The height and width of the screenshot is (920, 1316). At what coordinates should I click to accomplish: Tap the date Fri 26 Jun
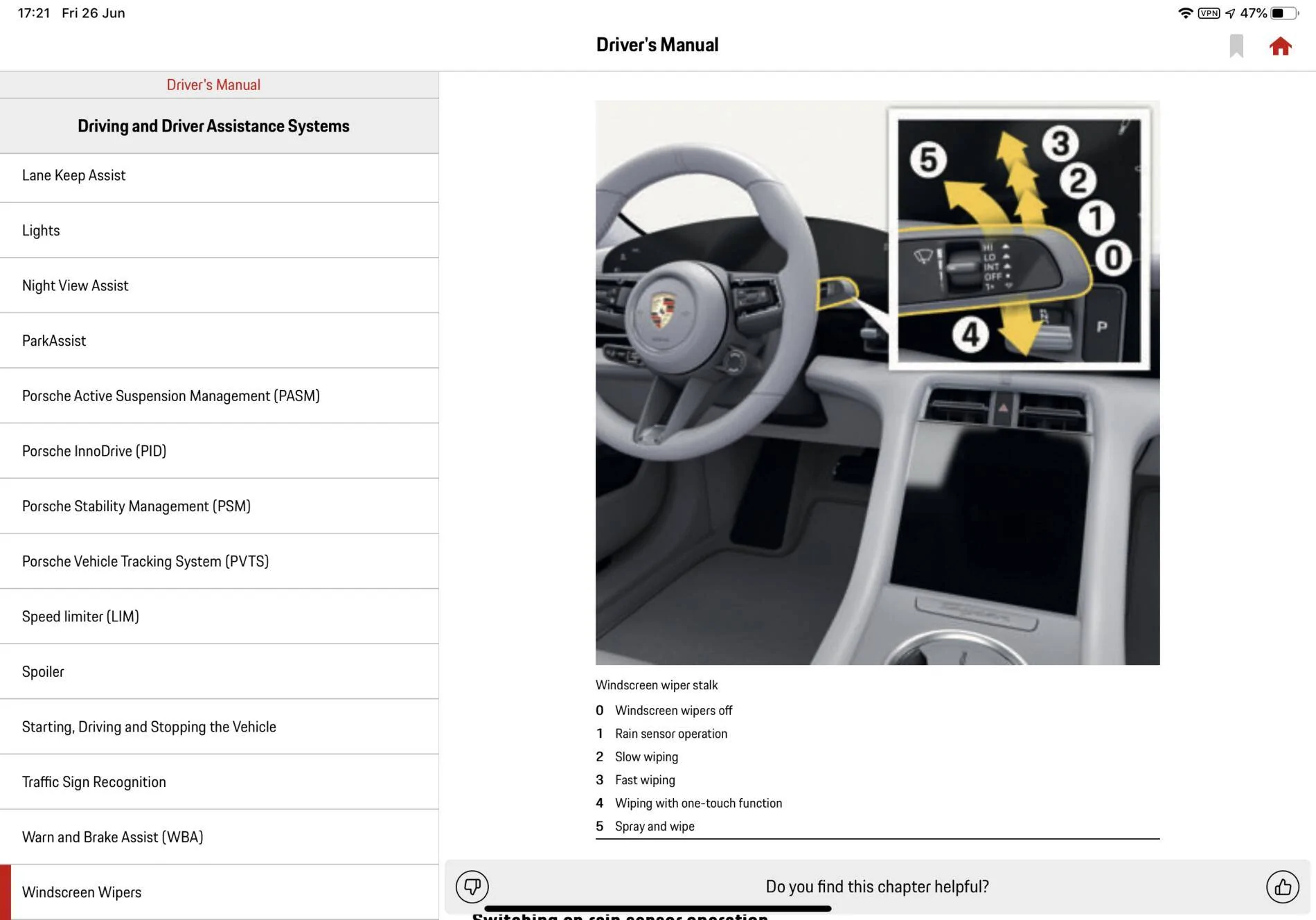94,13
